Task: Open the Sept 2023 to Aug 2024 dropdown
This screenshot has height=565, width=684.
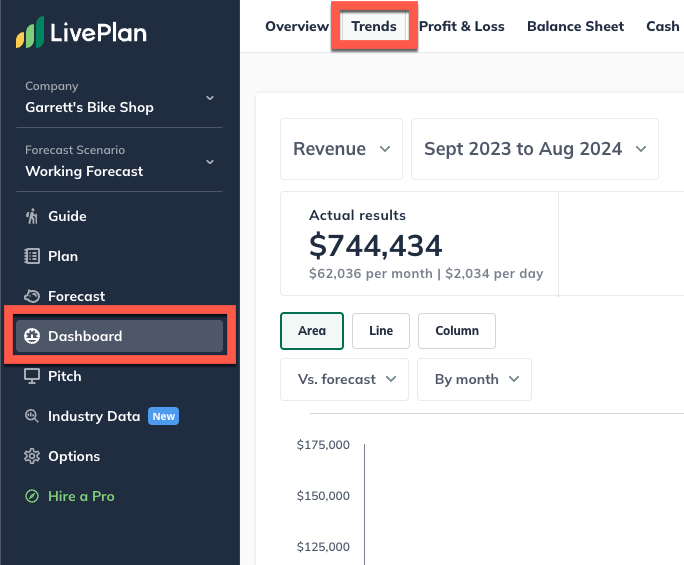Action: (x=535, y=149)
